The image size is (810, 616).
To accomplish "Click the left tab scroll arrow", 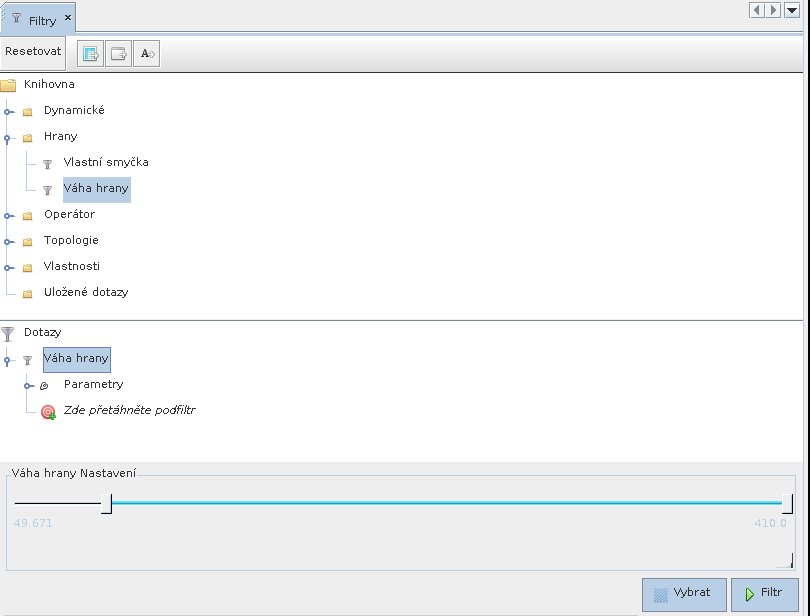I will (x=757, y=10).
